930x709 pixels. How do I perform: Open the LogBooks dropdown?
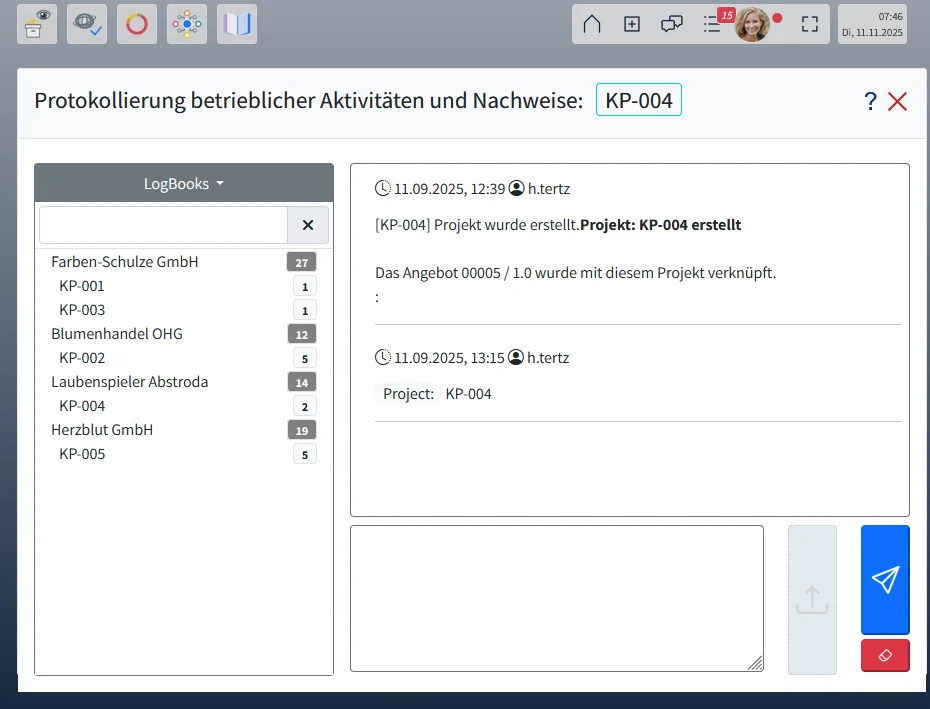(x=183, y=183)
